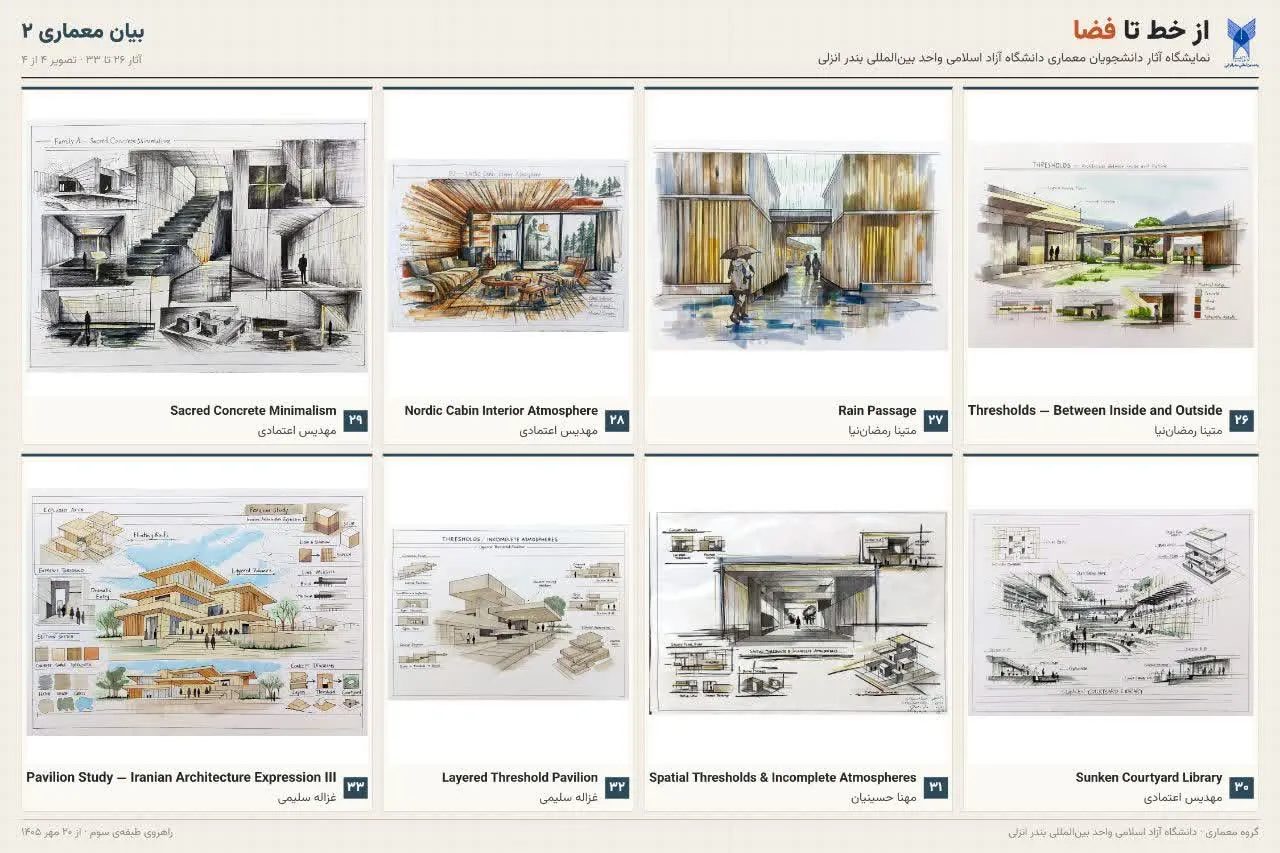Click author 'مهنا حسینیان' under Spatial Thresholds
Image resolution: width=1280 pixels, height=853 pixels.
884,798
